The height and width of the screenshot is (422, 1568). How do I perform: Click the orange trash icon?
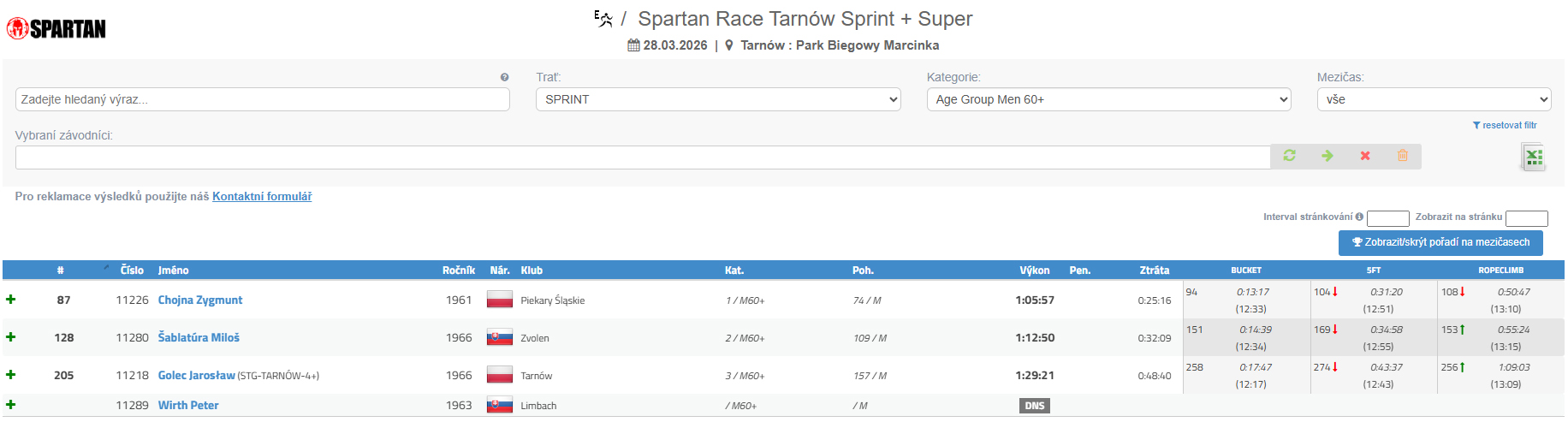(1403, 156)
